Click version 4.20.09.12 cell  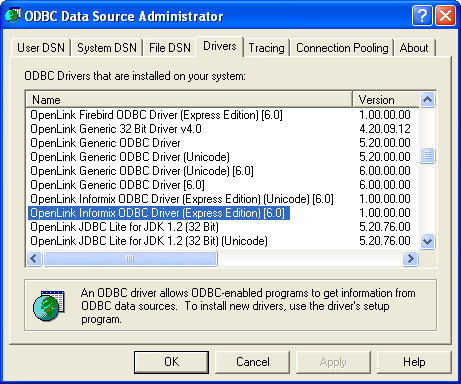[385, 129]
